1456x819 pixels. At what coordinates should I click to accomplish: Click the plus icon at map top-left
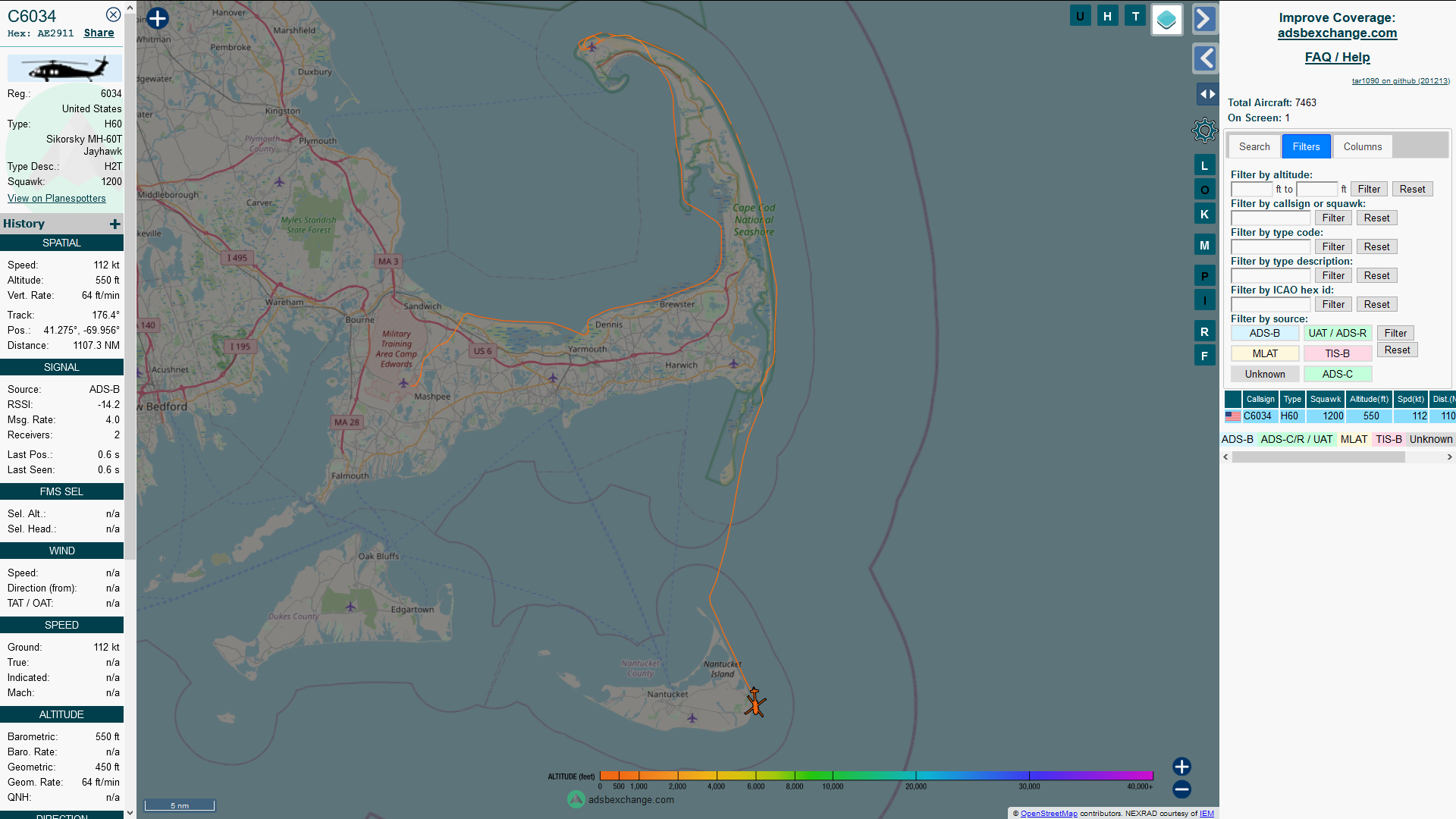click(x=158, y=18)
